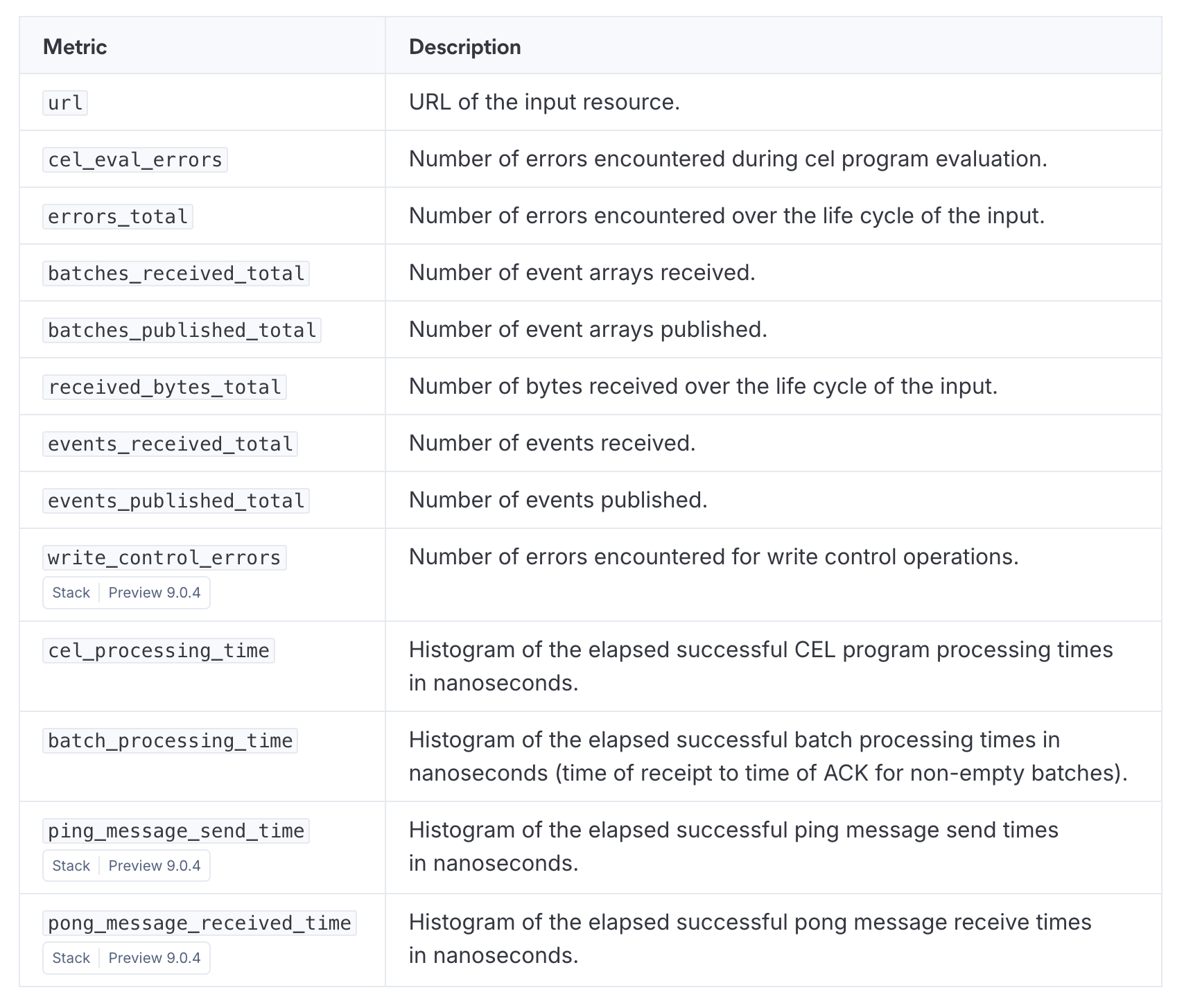The width and height of the screenshot is (1184, 1008).
Task: Click the Preview 9.0.4 badge under pong_message_received_time
Action: [155, 958]
